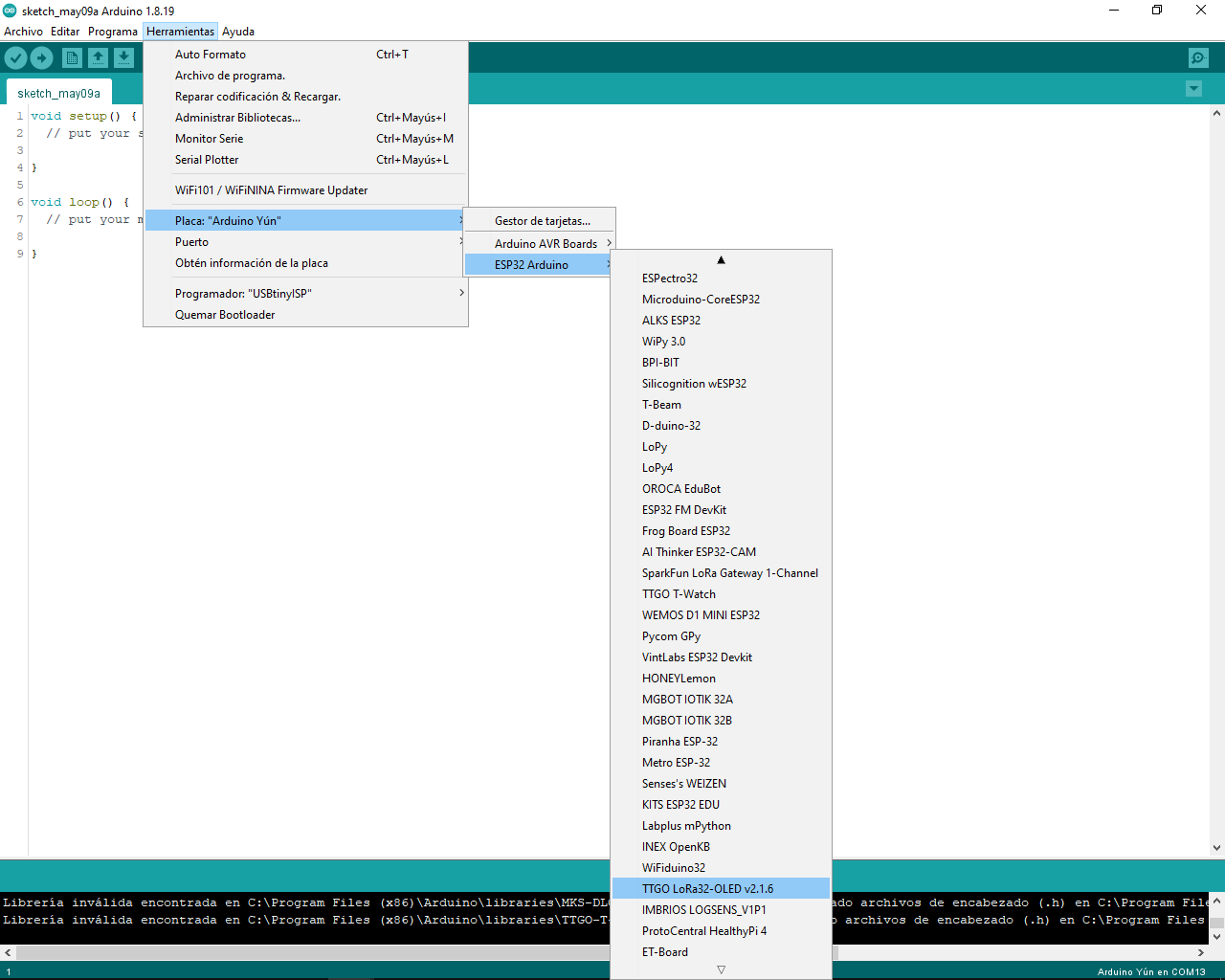
Task: Click the Arduino logo in the title bar
Action: coord(10,11)
